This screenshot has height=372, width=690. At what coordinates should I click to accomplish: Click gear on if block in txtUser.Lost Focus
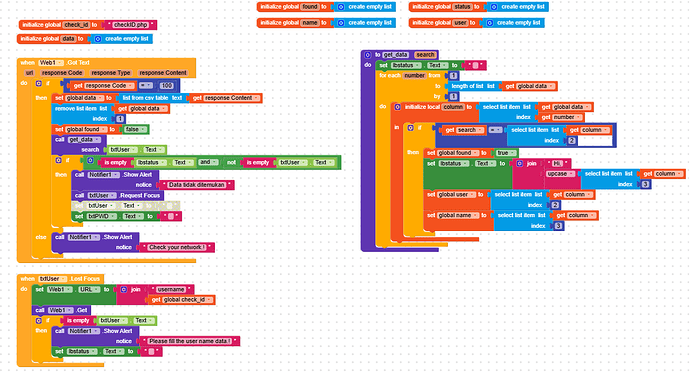[39, 321]
